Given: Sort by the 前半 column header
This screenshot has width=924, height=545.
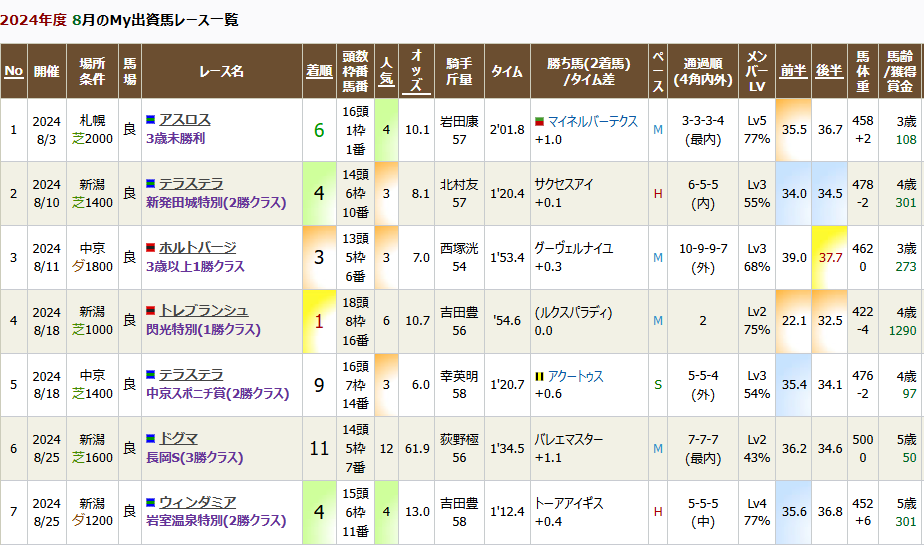Looking at the screenshot, I should click(794, 71).
